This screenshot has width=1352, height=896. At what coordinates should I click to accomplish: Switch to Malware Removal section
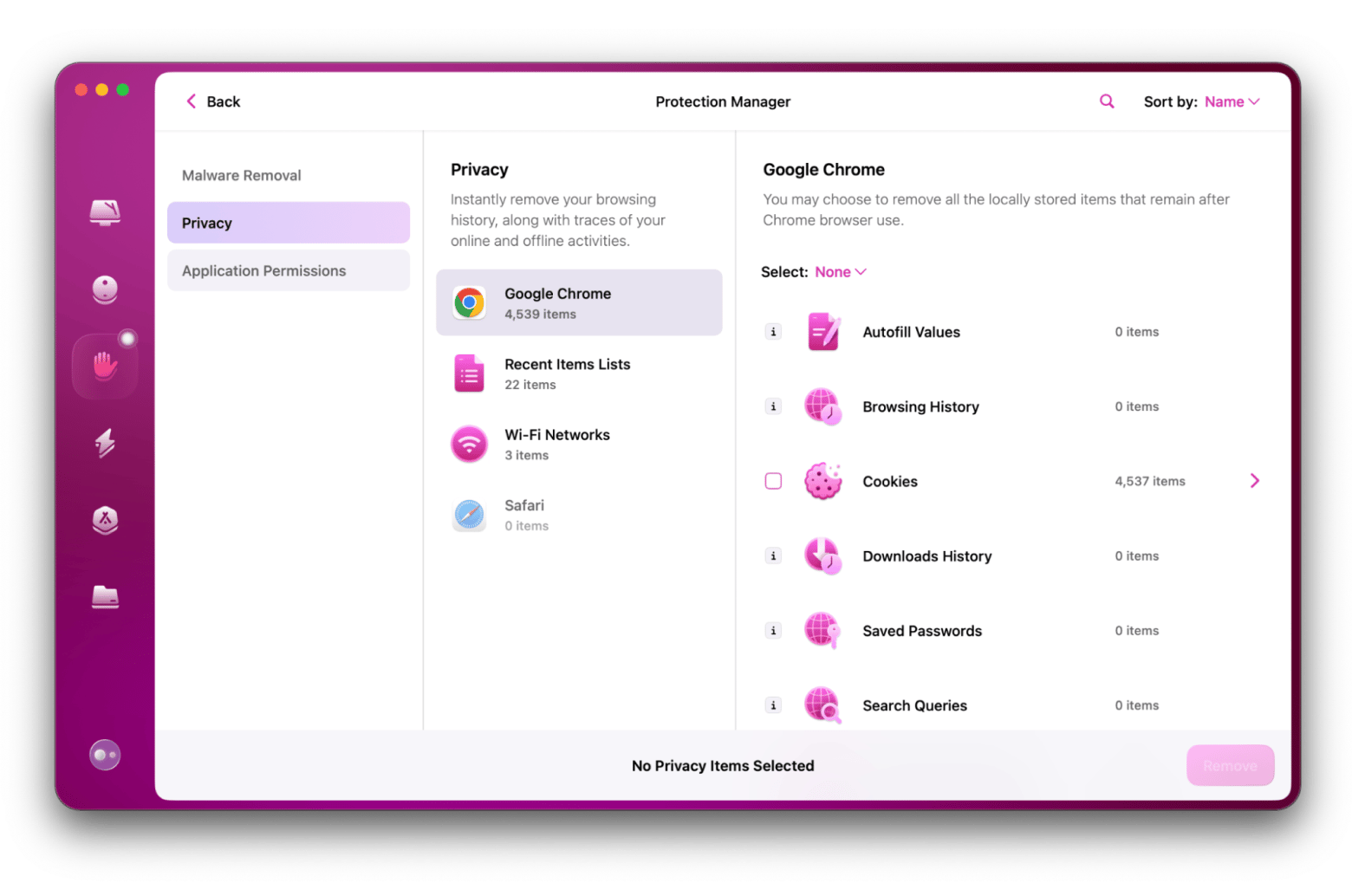(x=242, y=175)
